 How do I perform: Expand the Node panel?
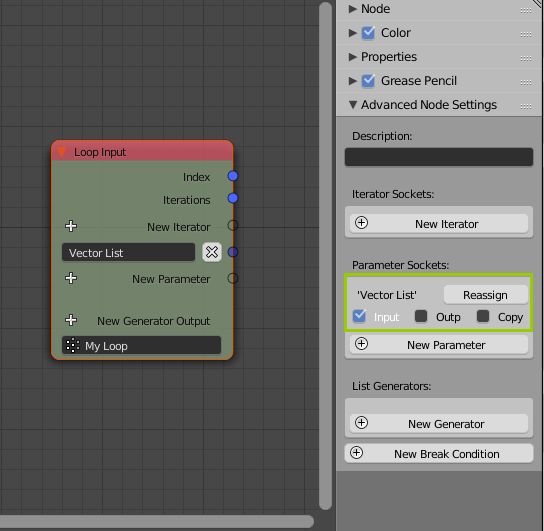pyautogui.click(x=352, y=9)
